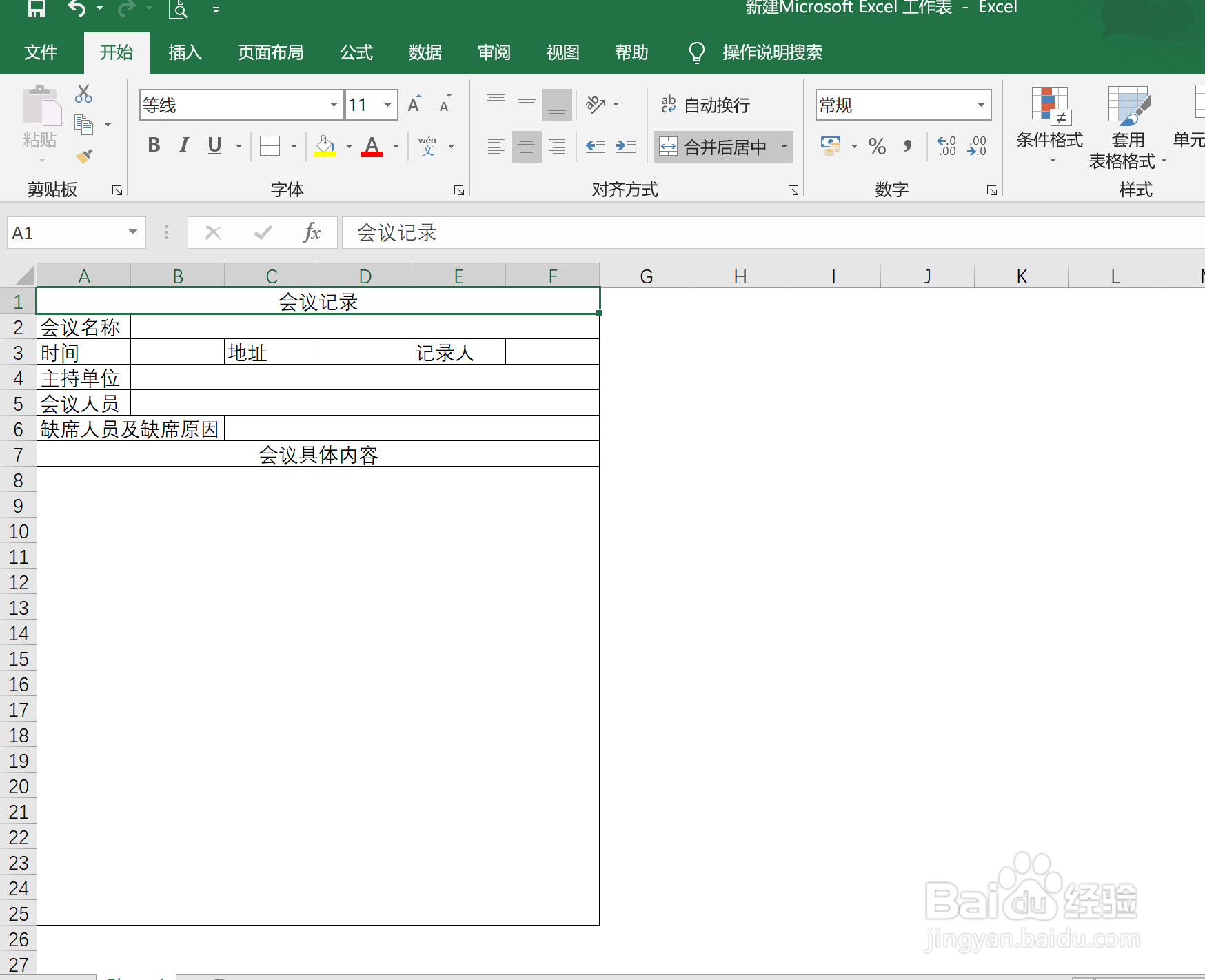Click the Print Preview icon on Quick Access Toolbar
This screenshot has height=980, width=1205.
tap(178, 9)
